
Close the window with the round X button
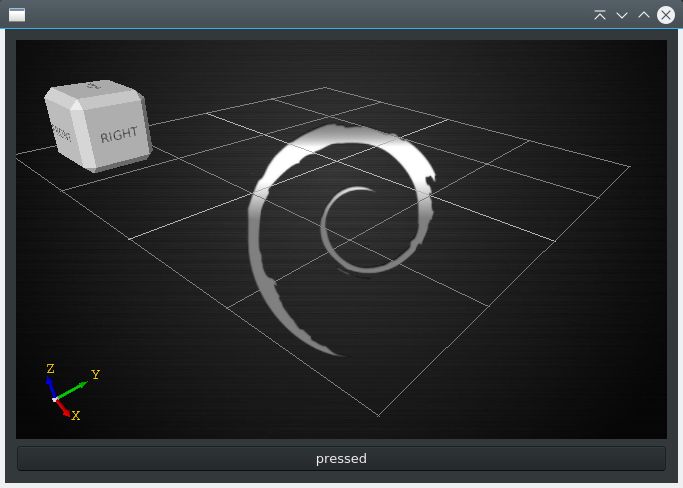(x=666, y=15)
